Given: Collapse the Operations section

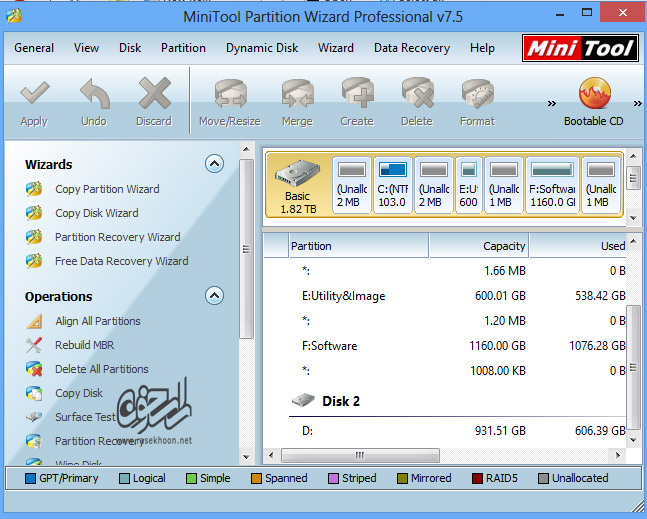Looking at the screenshot, I should (x=215, y=296).
